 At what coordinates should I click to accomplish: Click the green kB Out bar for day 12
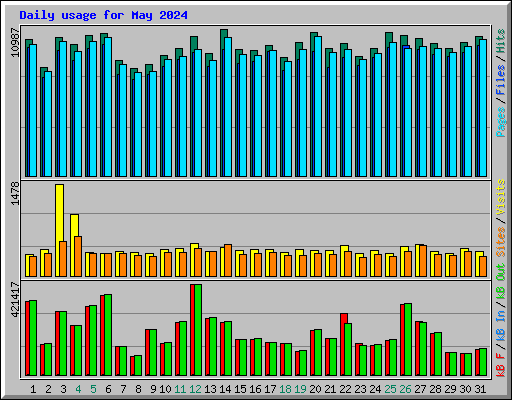pyautogui.click(x=198, y=330)
